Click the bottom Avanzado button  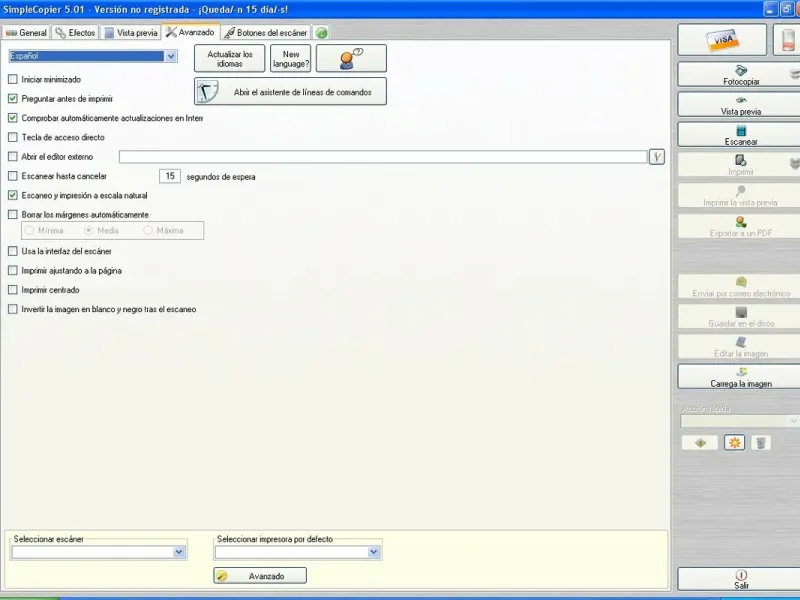click(x=260, y=576)
